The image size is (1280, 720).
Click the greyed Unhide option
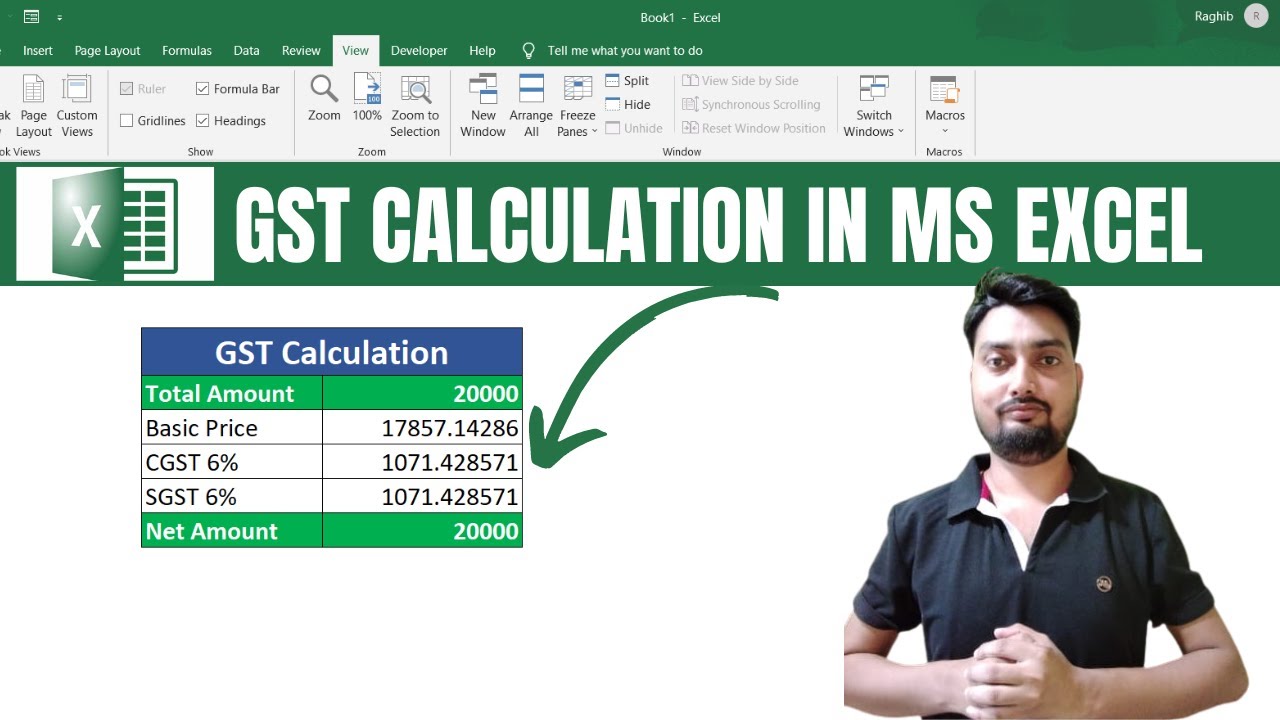tap(634, 129)
